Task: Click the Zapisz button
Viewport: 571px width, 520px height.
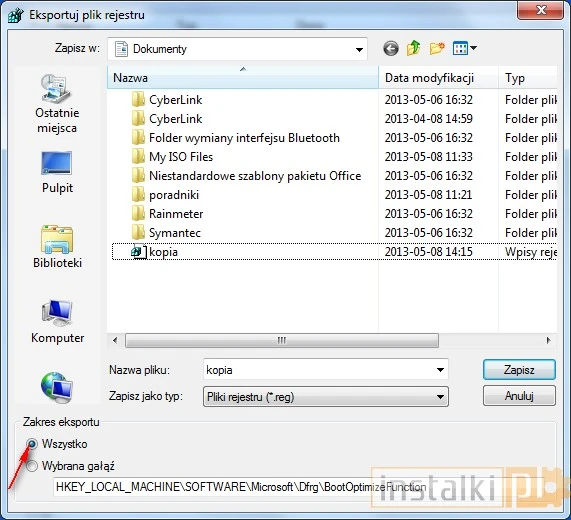Action: pos(519,370)
